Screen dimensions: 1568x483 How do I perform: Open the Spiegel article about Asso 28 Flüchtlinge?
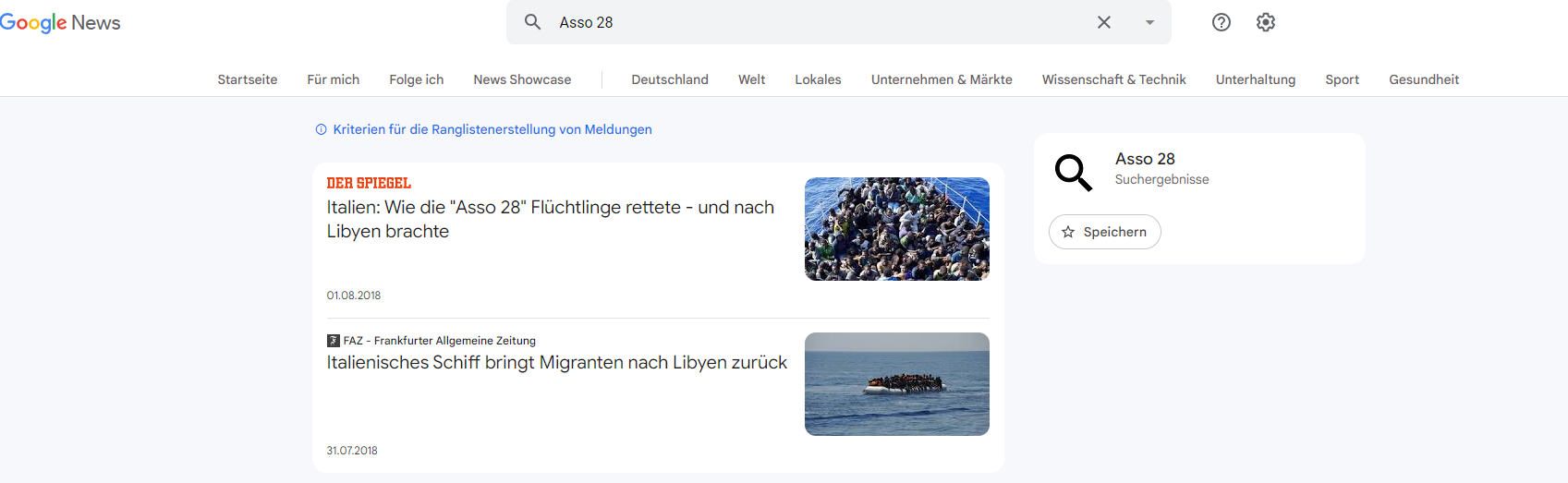(x=551, y=219)
